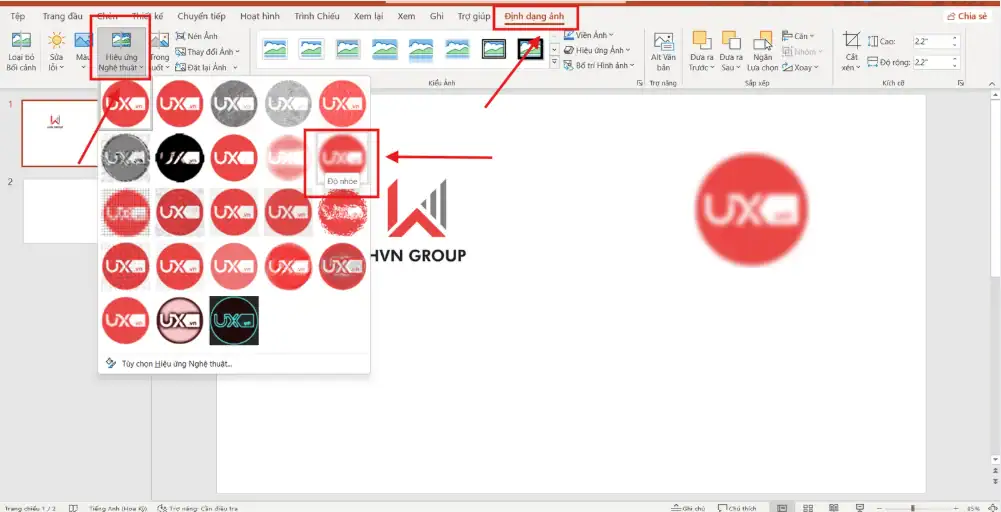
Task: Switch to Chuyển tiếp transitions tab
Action: click(201, 17)
